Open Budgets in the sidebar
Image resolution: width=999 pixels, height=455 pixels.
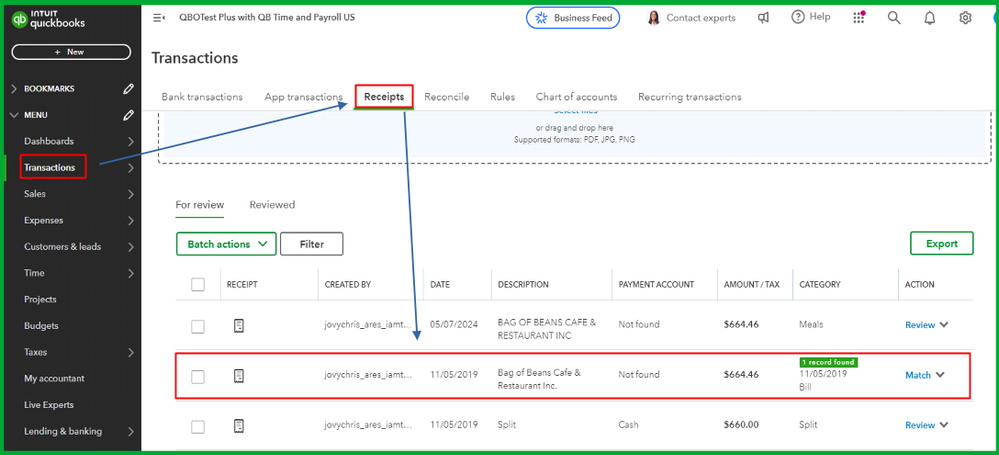tap(41, 326)
